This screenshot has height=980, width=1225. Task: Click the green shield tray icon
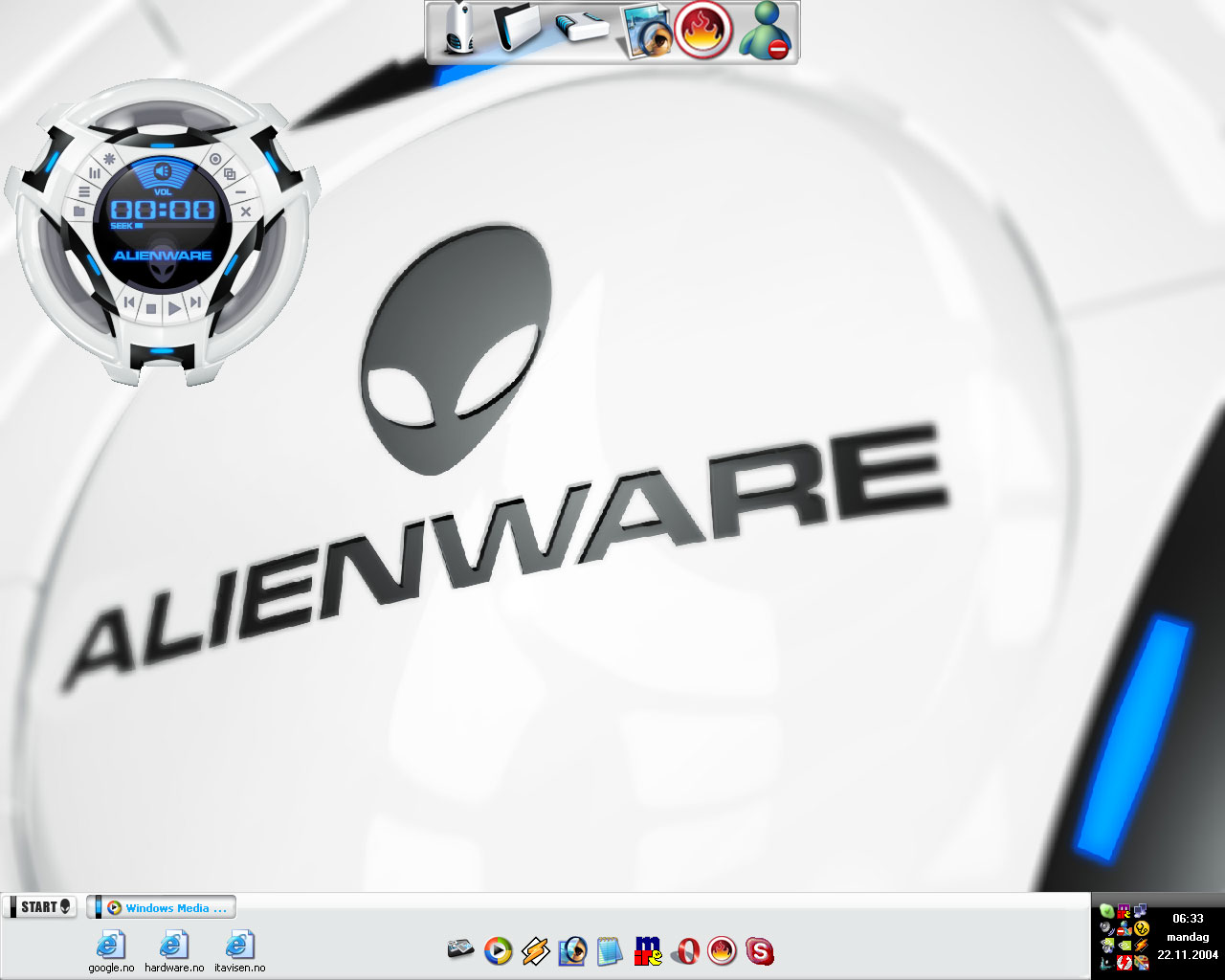click(x=1106, y=910)
